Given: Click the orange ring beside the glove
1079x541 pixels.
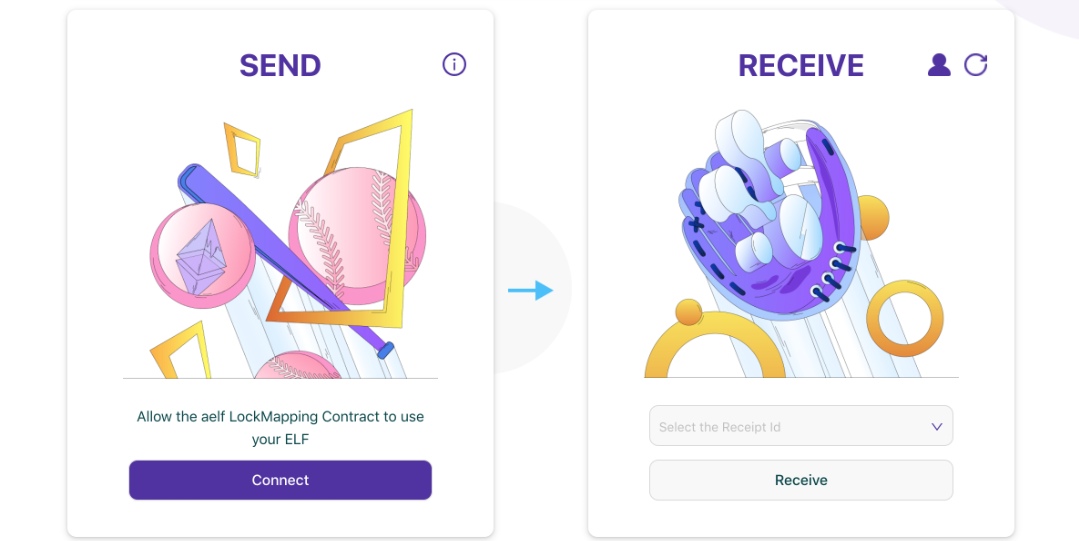Looking at the screenshot, I should [x=904, y=319].
